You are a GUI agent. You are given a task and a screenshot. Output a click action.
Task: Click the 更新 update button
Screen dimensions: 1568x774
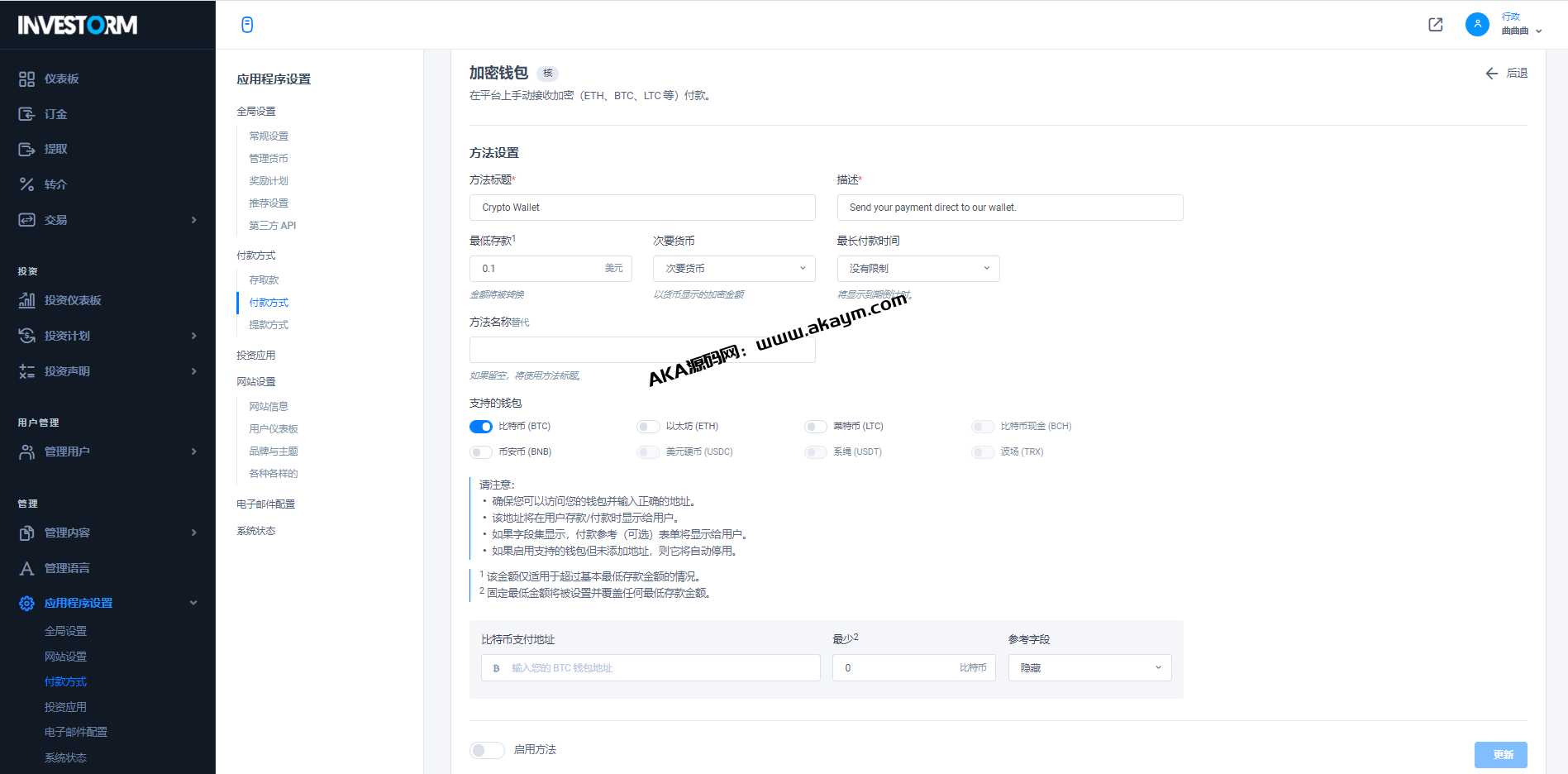pyautogui.click(x=1500, y=754)
